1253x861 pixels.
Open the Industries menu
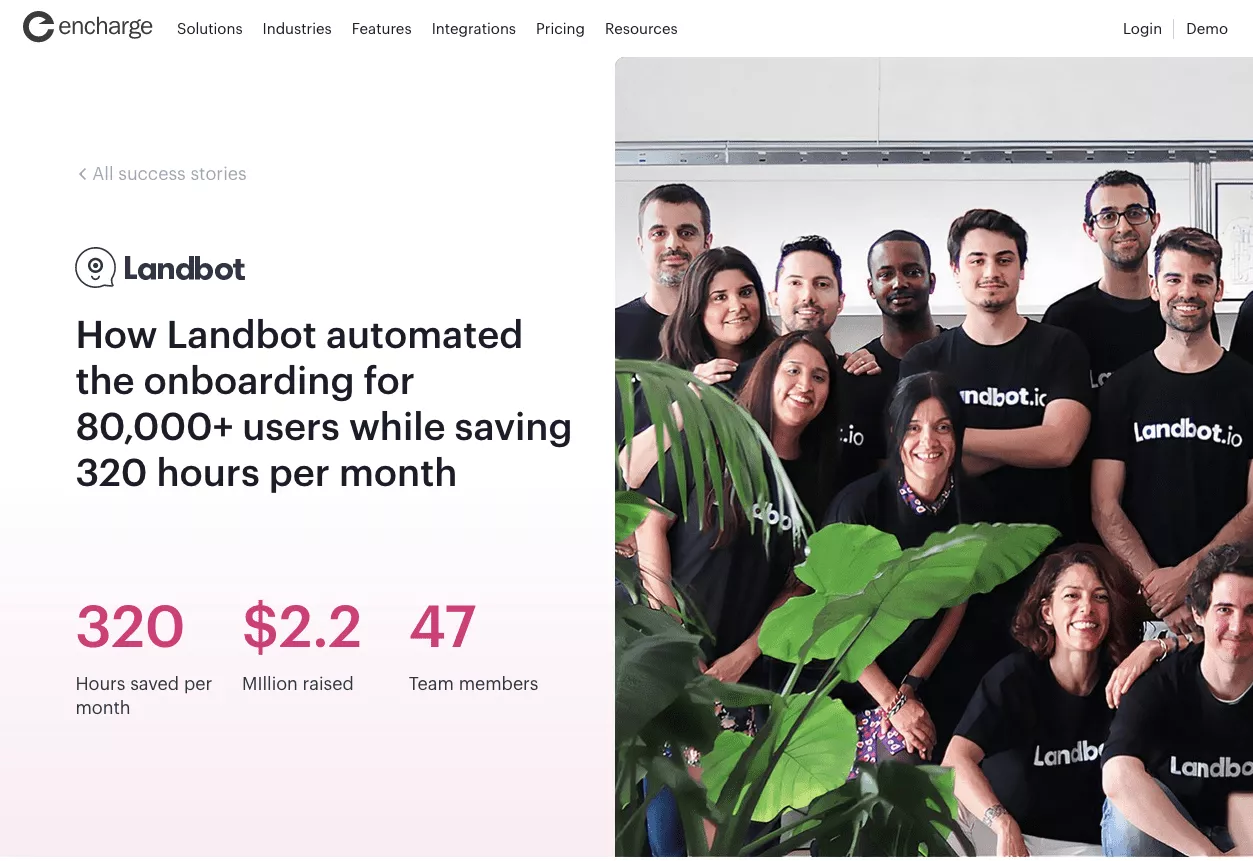[297, 29]
